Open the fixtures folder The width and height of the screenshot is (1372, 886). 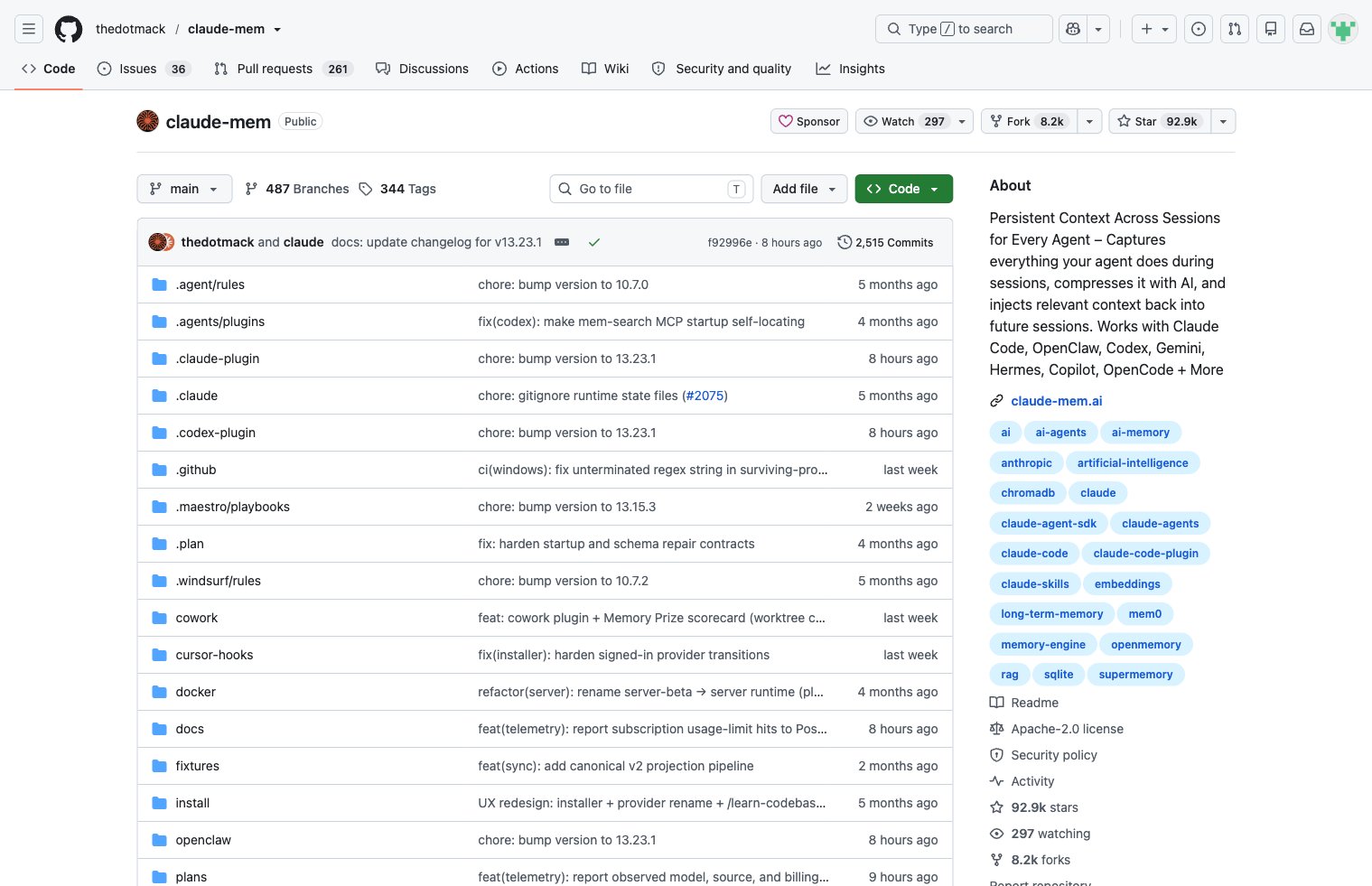point(197,766)
